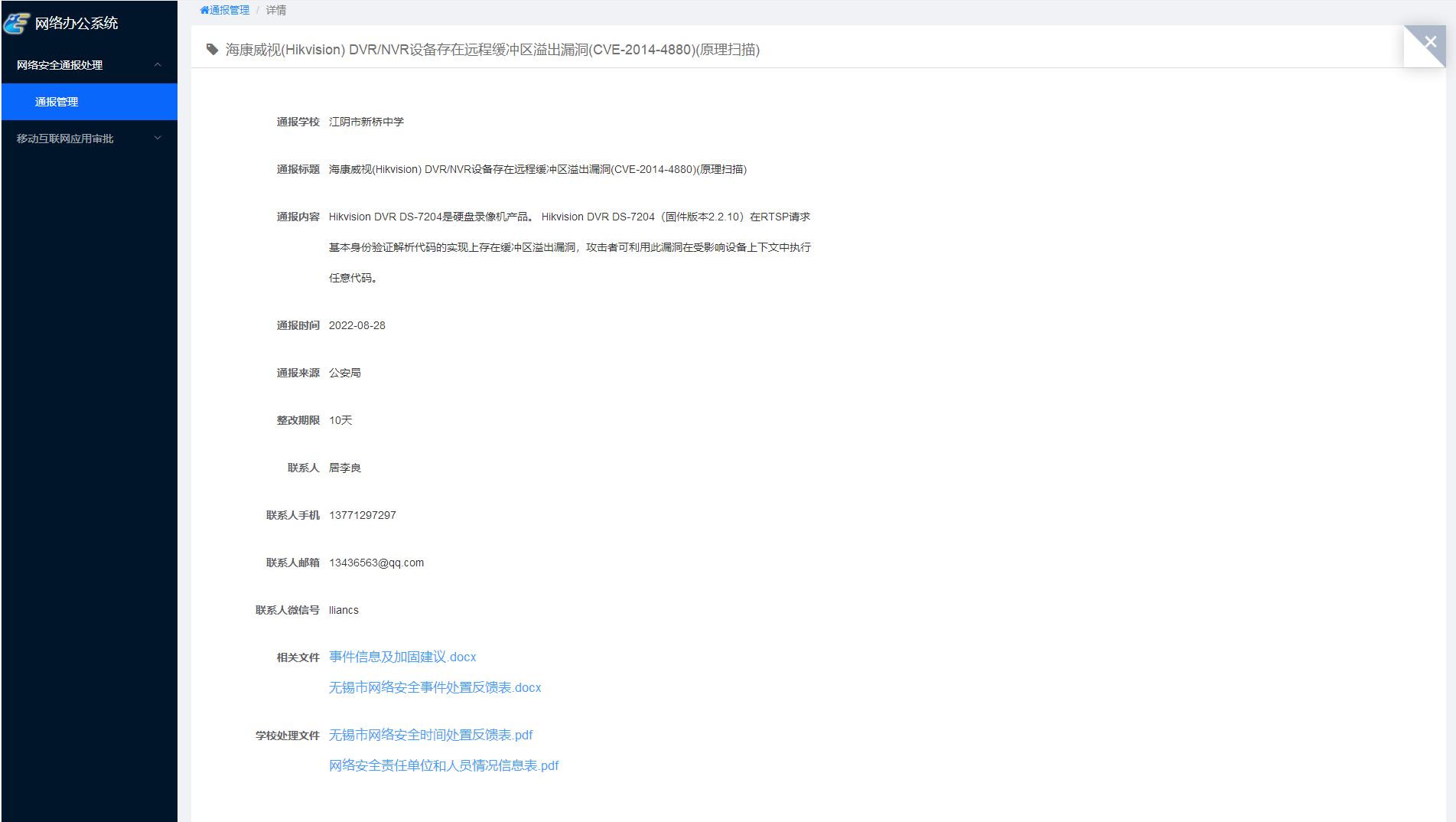Screen dimensions: 1456x822
Task: Click the 网络办公系统 title text
Action: click(x=77, y=23)
